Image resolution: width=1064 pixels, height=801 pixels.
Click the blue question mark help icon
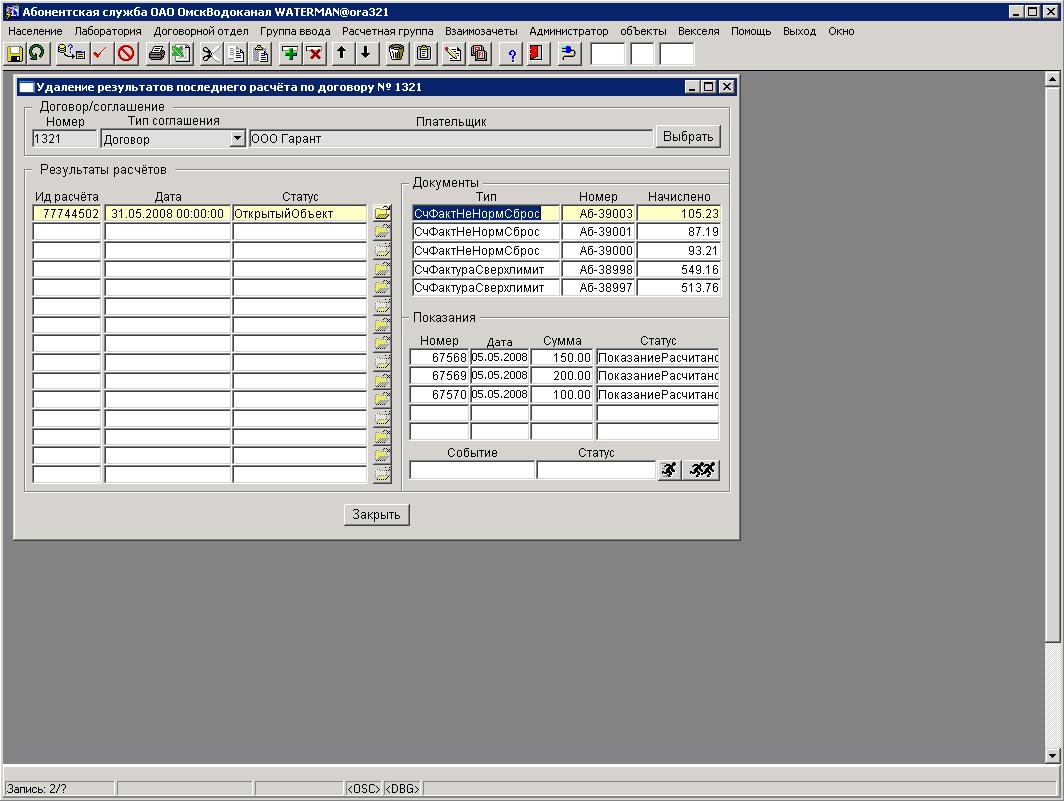coord(512,53)
